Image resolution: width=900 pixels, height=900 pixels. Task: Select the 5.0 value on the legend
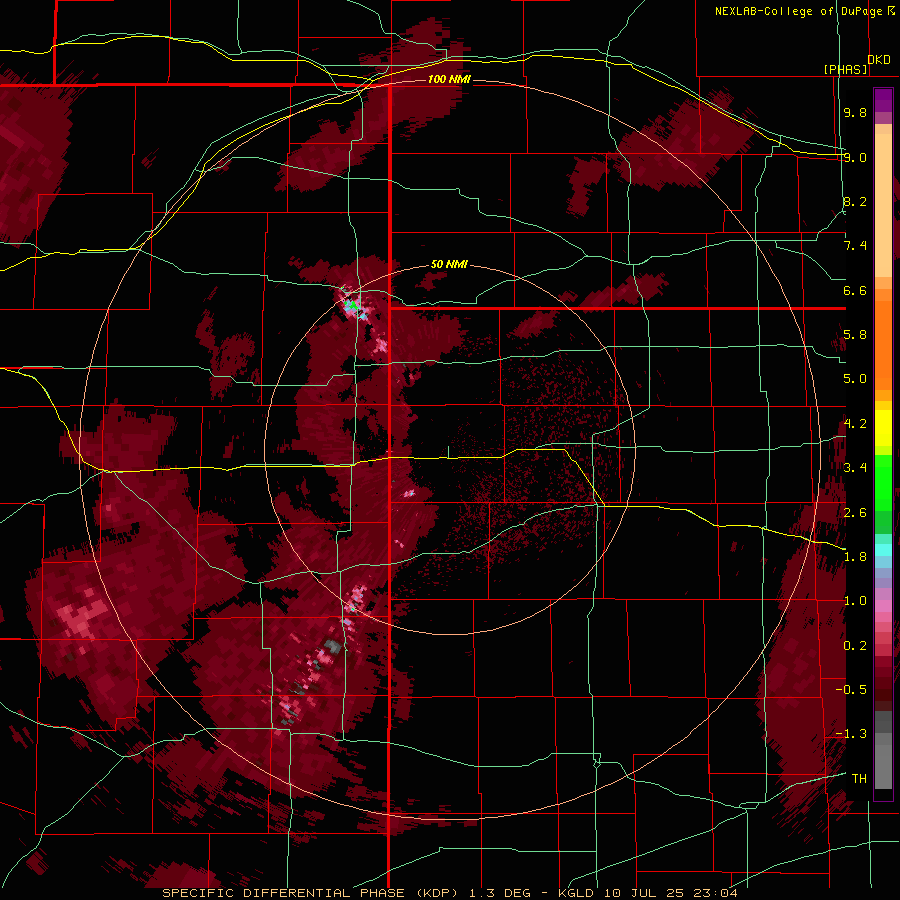pyautogui.click(x=855, y=379)
